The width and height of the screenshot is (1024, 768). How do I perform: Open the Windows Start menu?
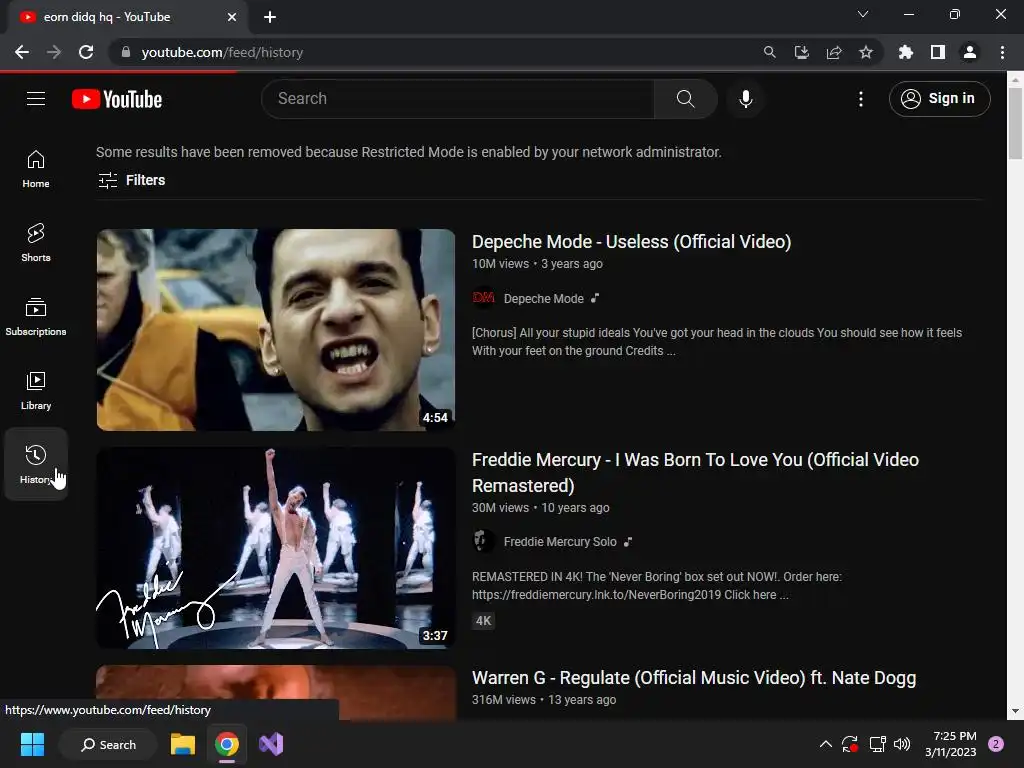coord(32,744)
